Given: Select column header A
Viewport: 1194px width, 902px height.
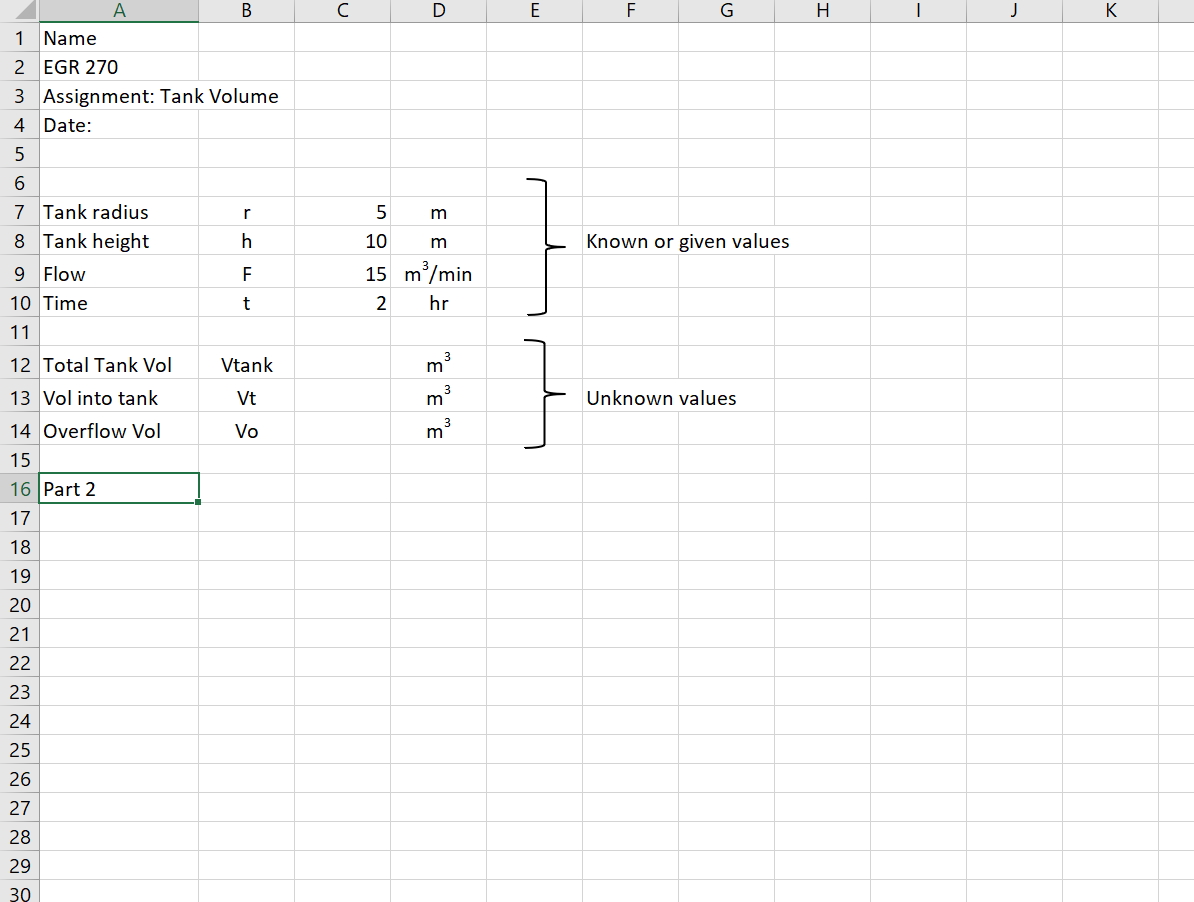Looking at the screenshot, I should click(119, 10).
